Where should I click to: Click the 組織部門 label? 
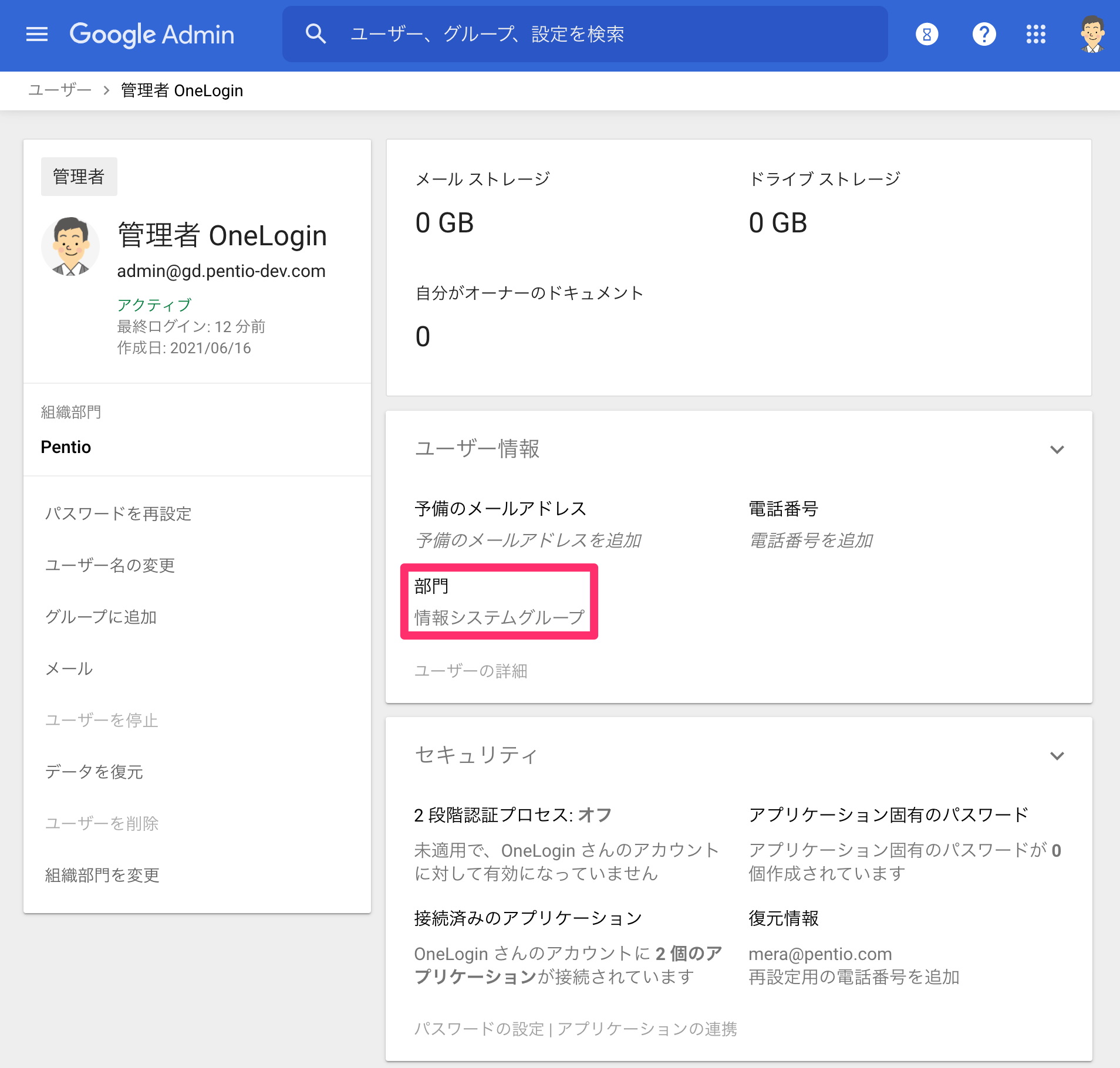click(x=71, y=412)
